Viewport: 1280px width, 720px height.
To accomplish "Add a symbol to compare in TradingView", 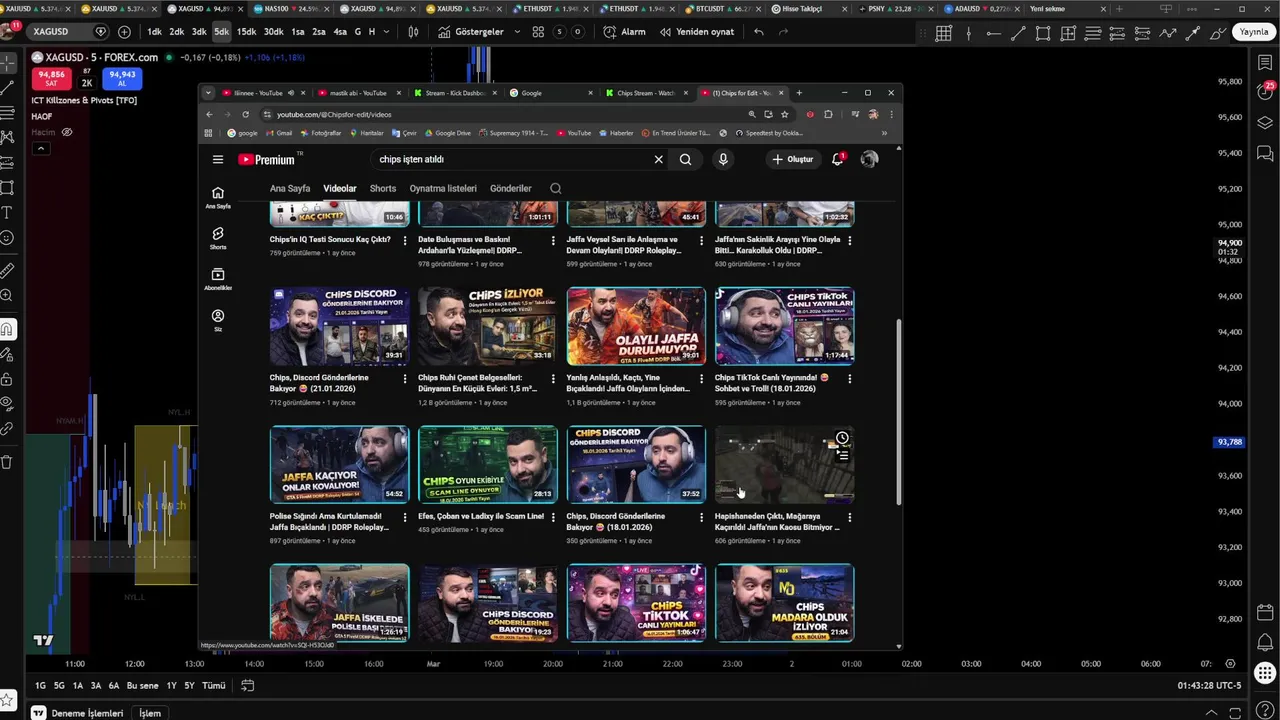I will click(124, 31).
